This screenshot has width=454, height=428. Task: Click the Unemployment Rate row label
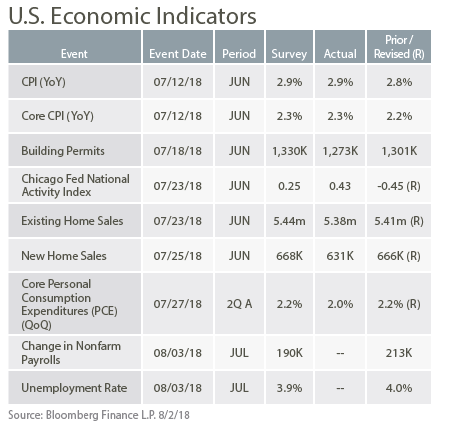pos(74,388)
